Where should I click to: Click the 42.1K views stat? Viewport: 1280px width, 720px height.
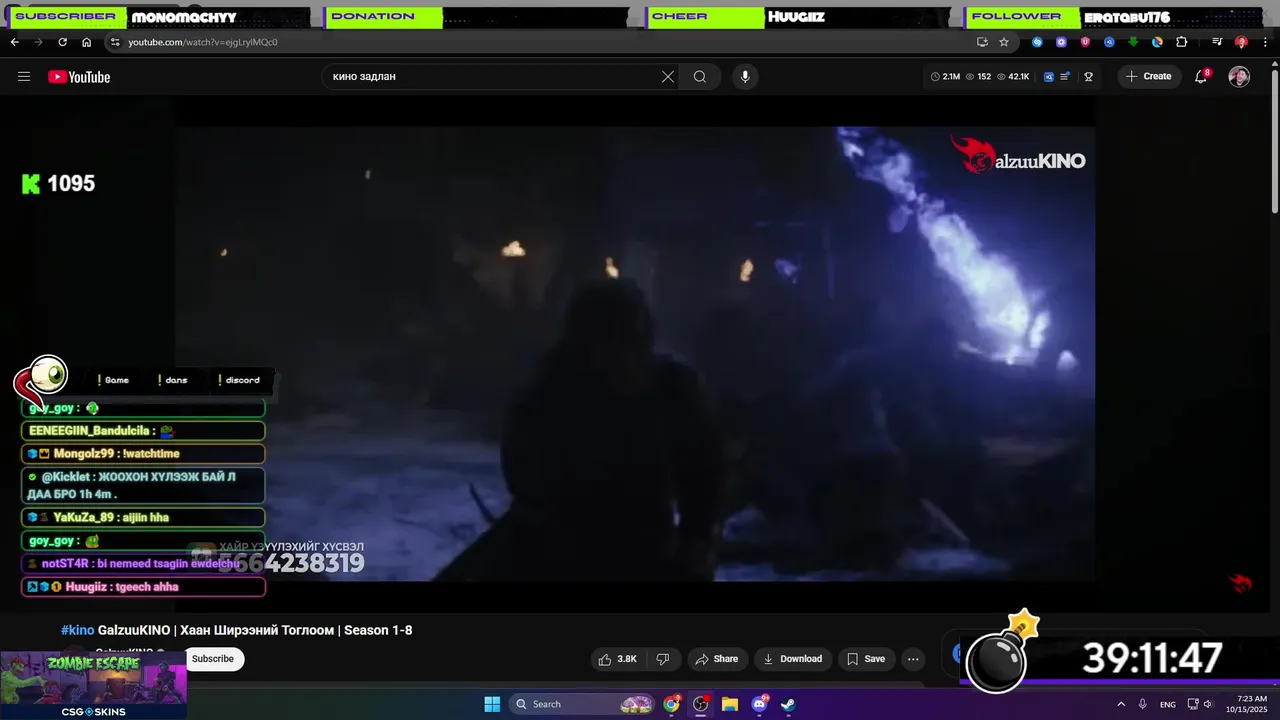pos(1013,77)
